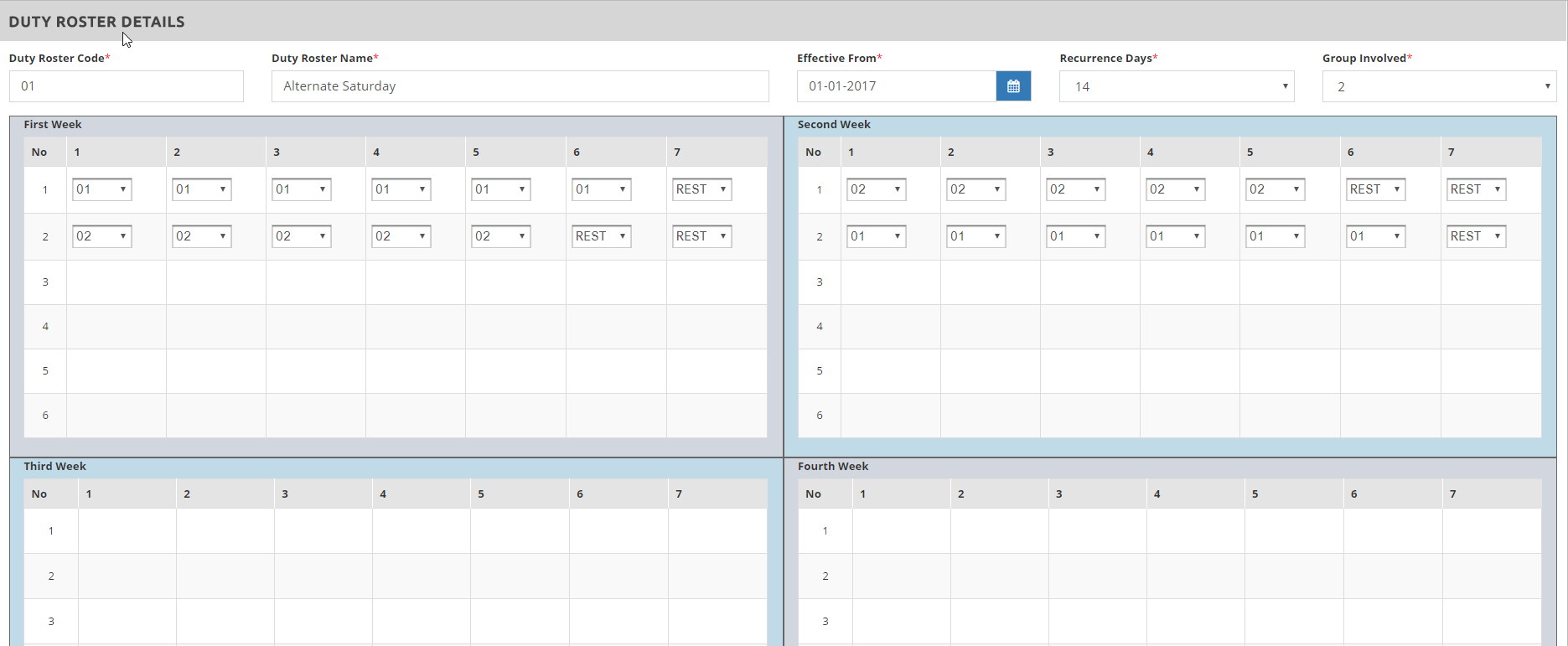This screenshot has height=646, width=1568.
Task: Open First Week row 1 day 3 dropdown
Action: 302,189
